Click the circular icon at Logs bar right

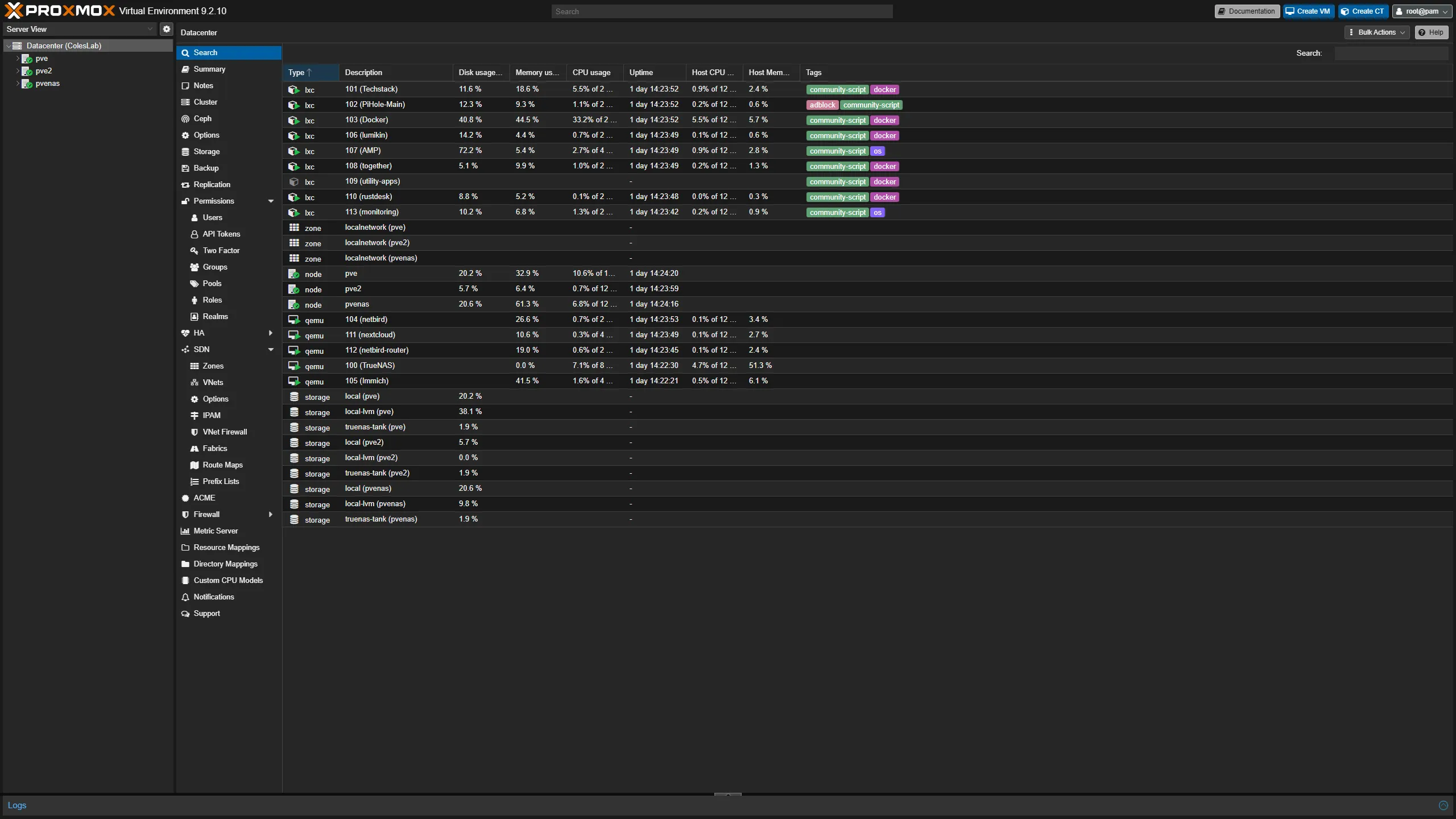[1443, 805]
